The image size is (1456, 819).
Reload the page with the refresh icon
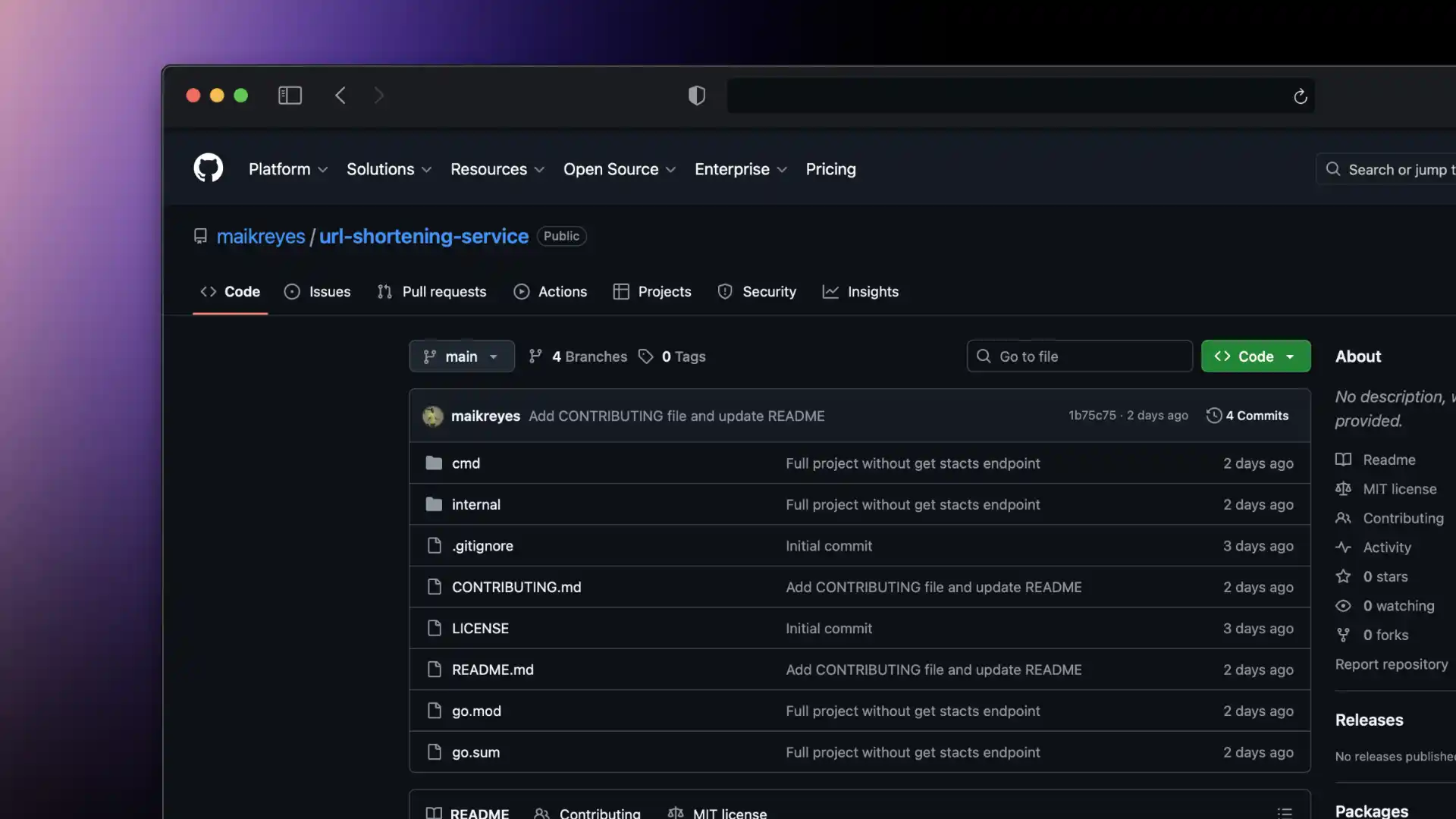(x=1300, y=96)
